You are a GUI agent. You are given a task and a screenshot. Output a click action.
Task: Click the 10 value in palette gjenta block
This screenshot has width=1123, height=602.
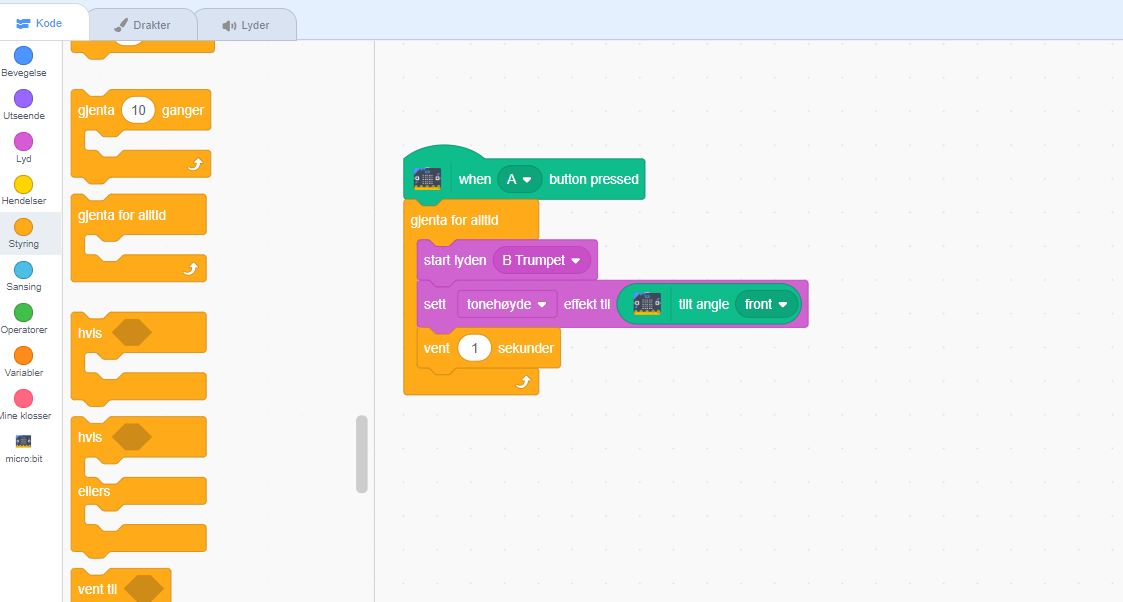[x=138, y=110]
